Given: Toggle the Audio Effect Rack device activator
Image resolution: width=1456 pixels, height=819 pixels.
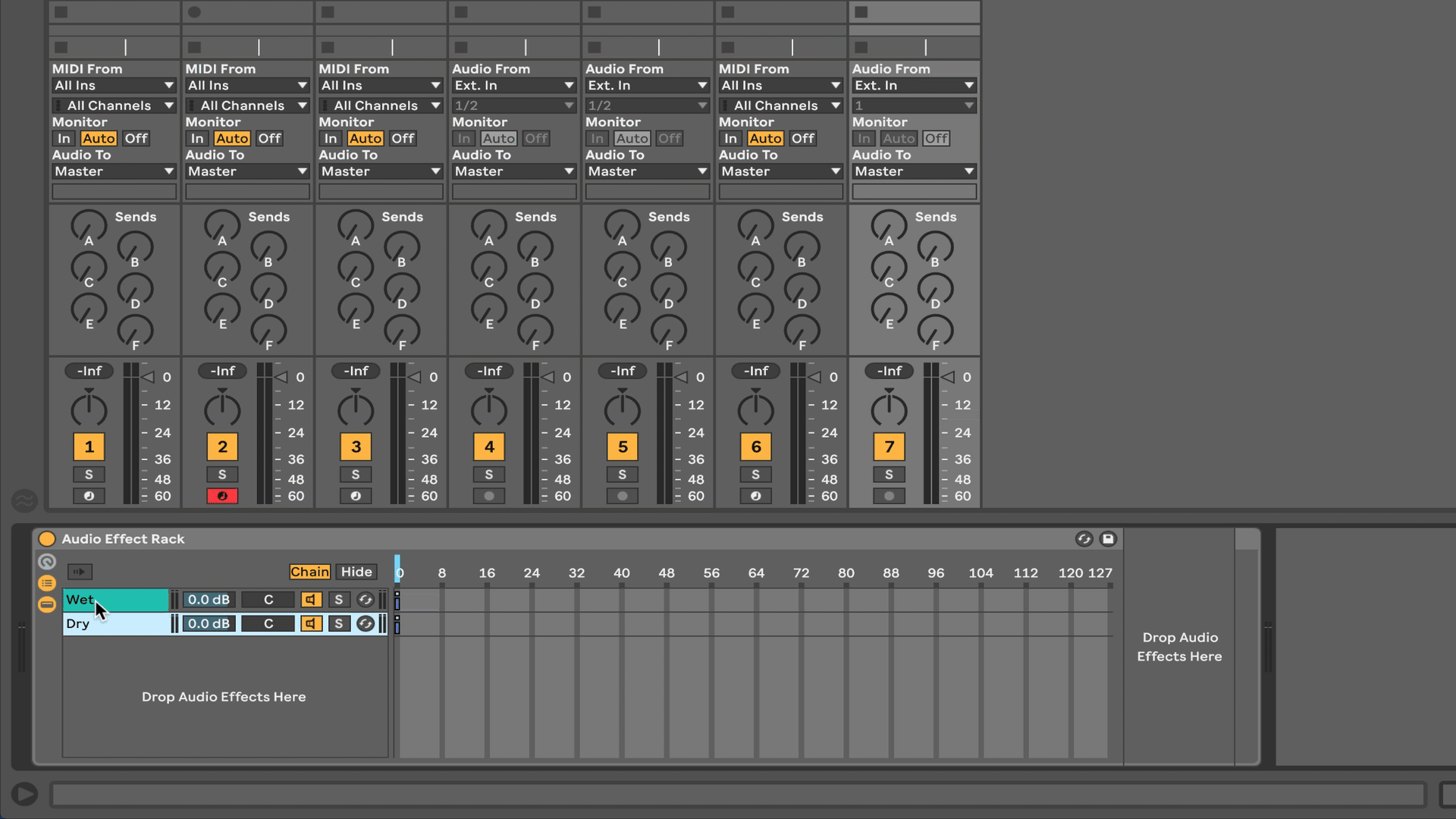Looking at the screenshot, I should pyautogui.click(x=47, y=538).
